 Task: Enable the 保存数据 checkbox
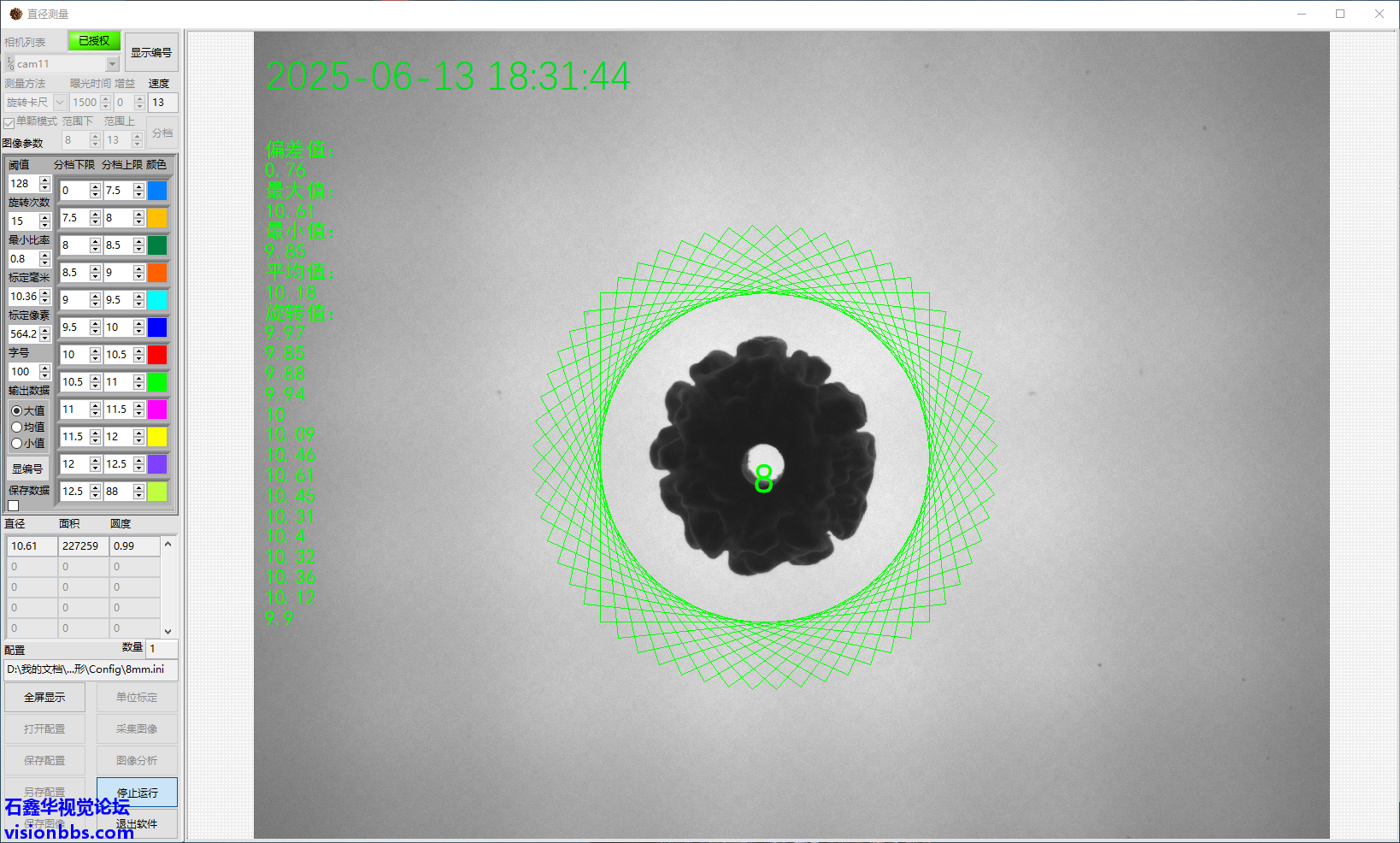14,505
